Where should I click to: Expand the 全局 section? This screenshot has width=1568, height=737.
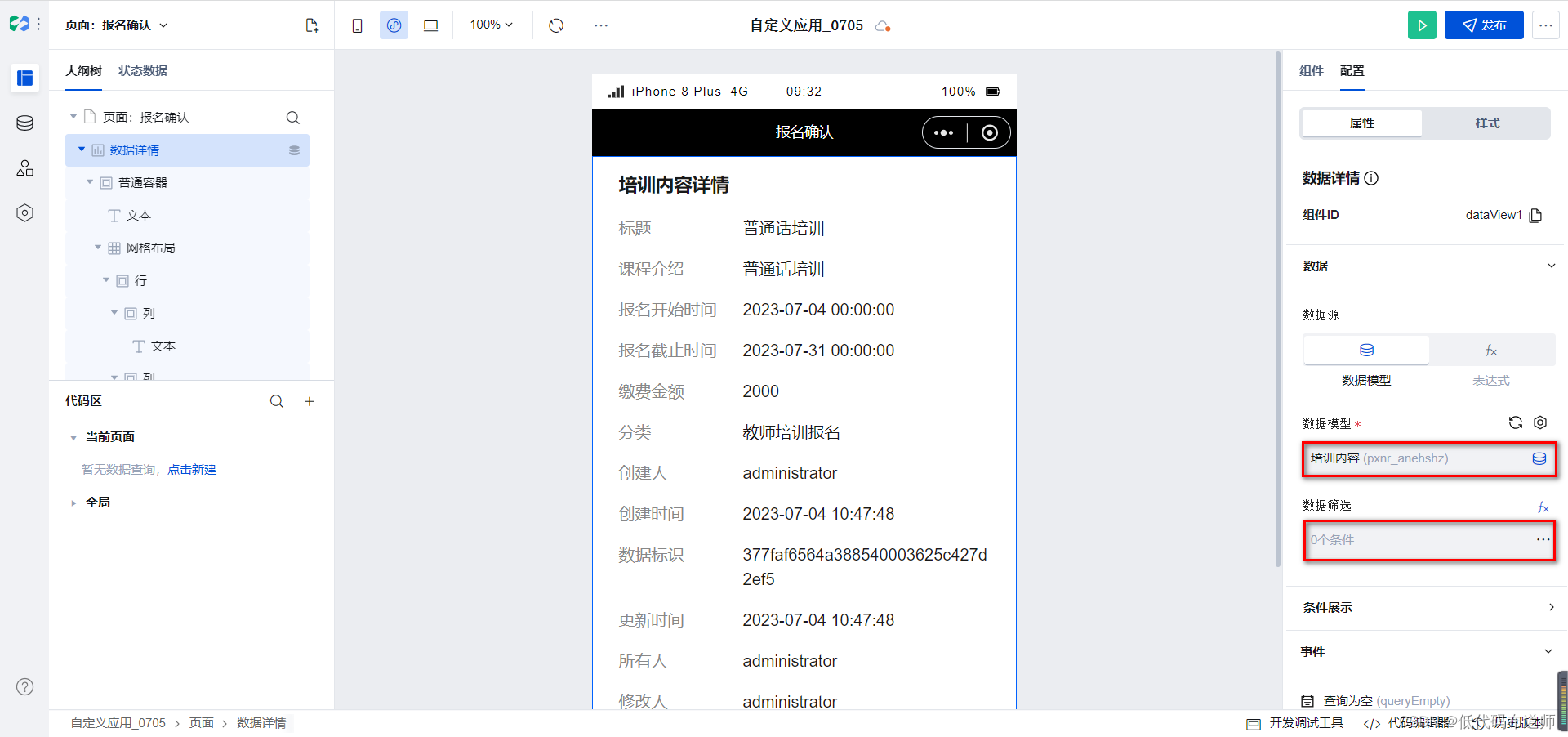73,503
